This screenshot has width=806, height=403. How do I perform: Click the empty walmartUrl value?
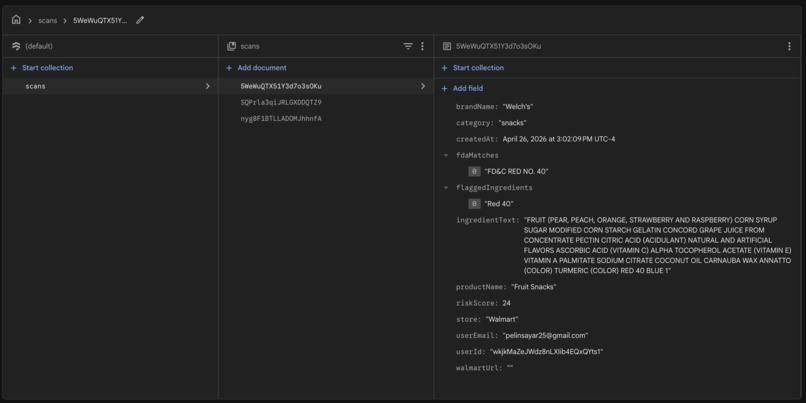pyautogui.click(x=510, y=368)
